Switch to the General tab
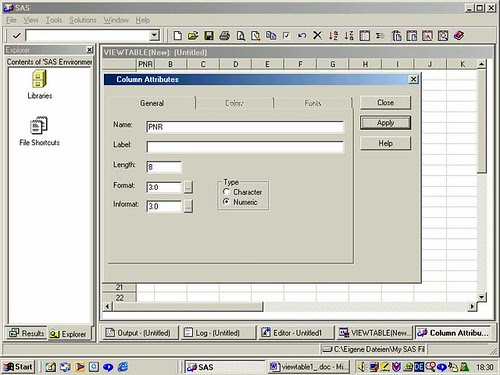 click(152, 103)
